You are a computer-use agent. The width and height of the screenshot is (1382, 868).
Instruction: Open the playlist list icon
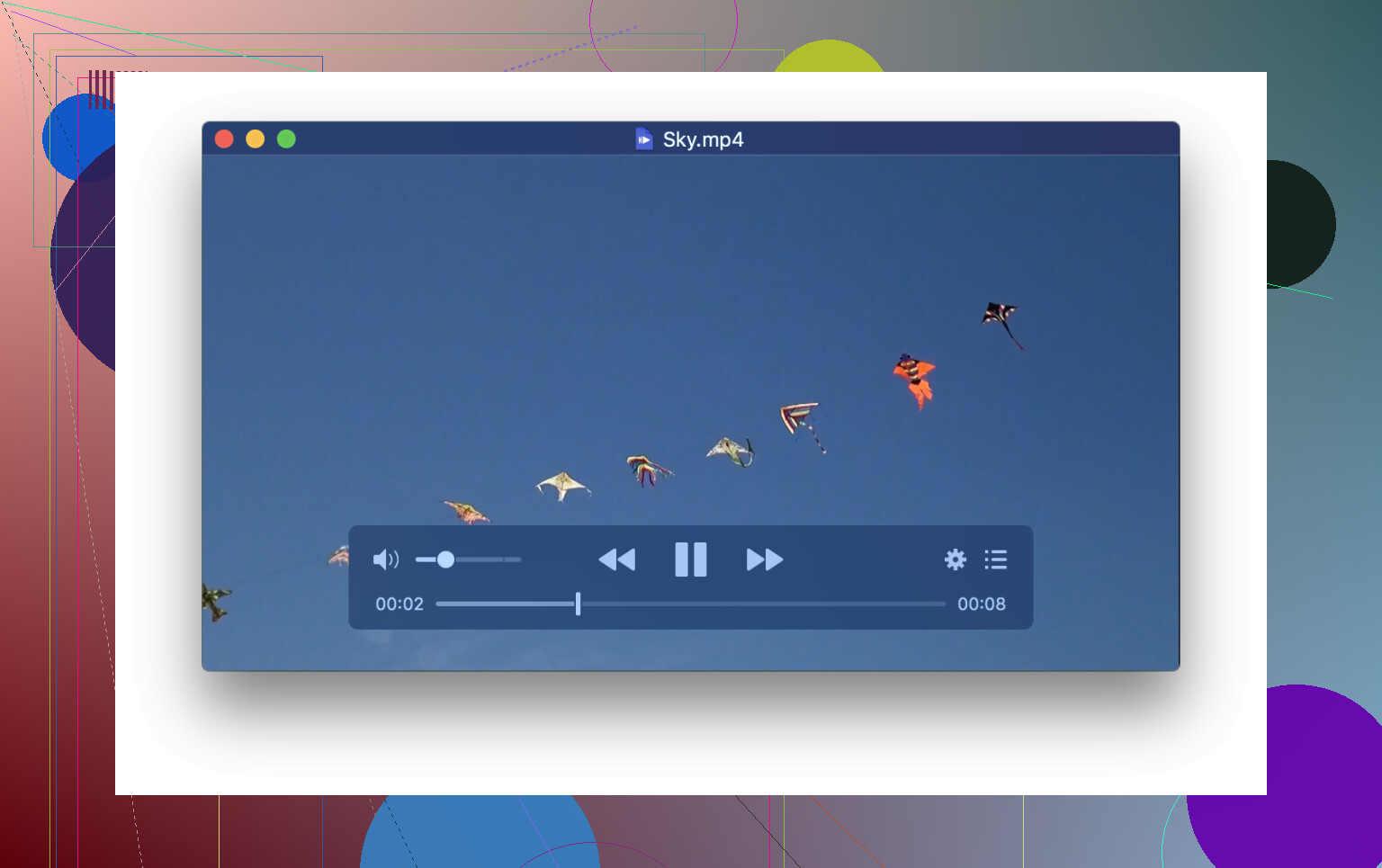(996, 559)
